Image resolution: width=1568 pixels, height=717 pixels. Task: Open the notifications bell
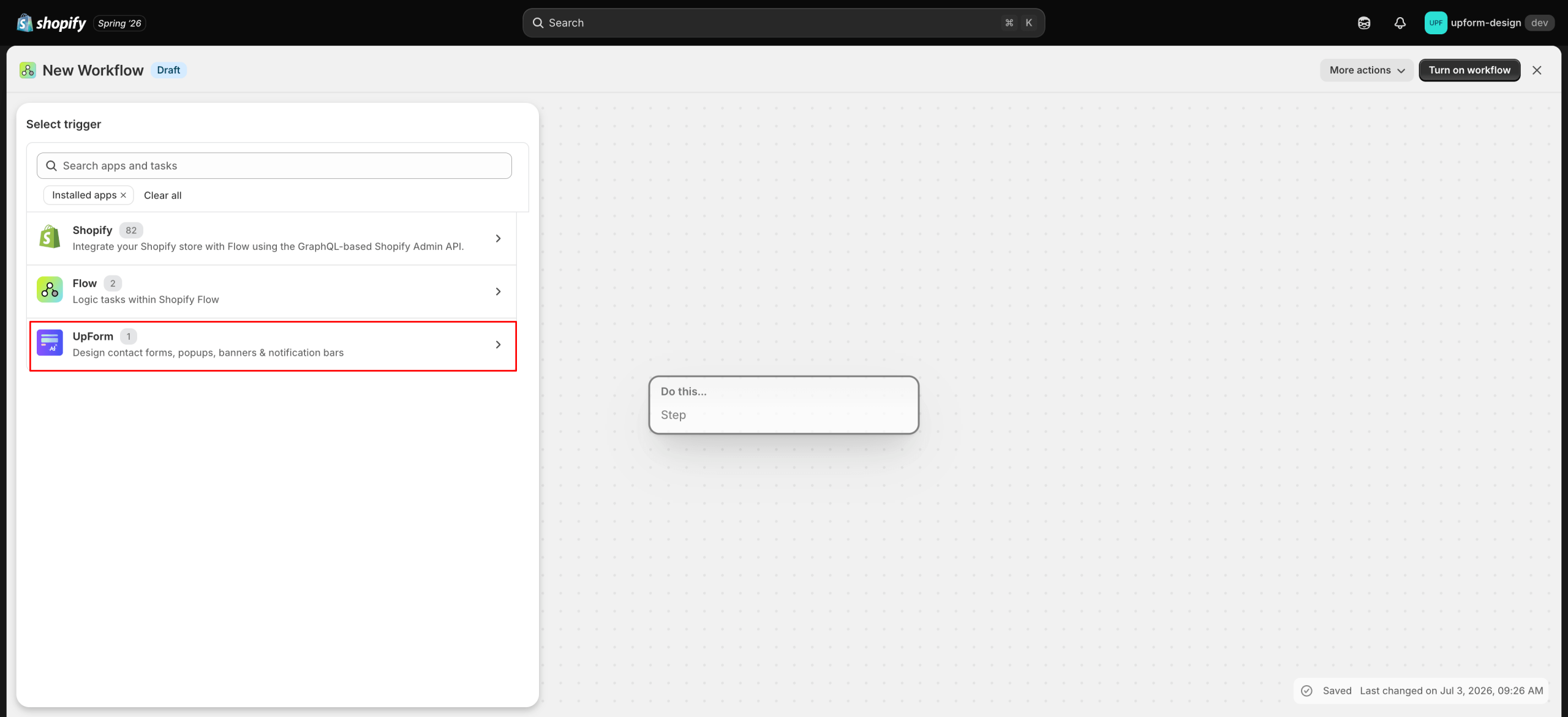point(1400,23)
